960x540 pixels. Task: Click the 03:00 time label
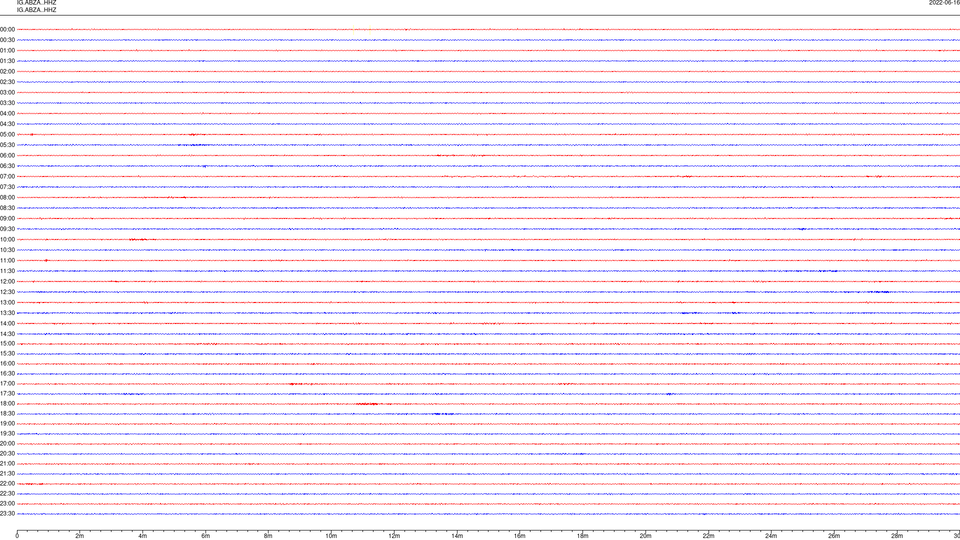point(7,93)
